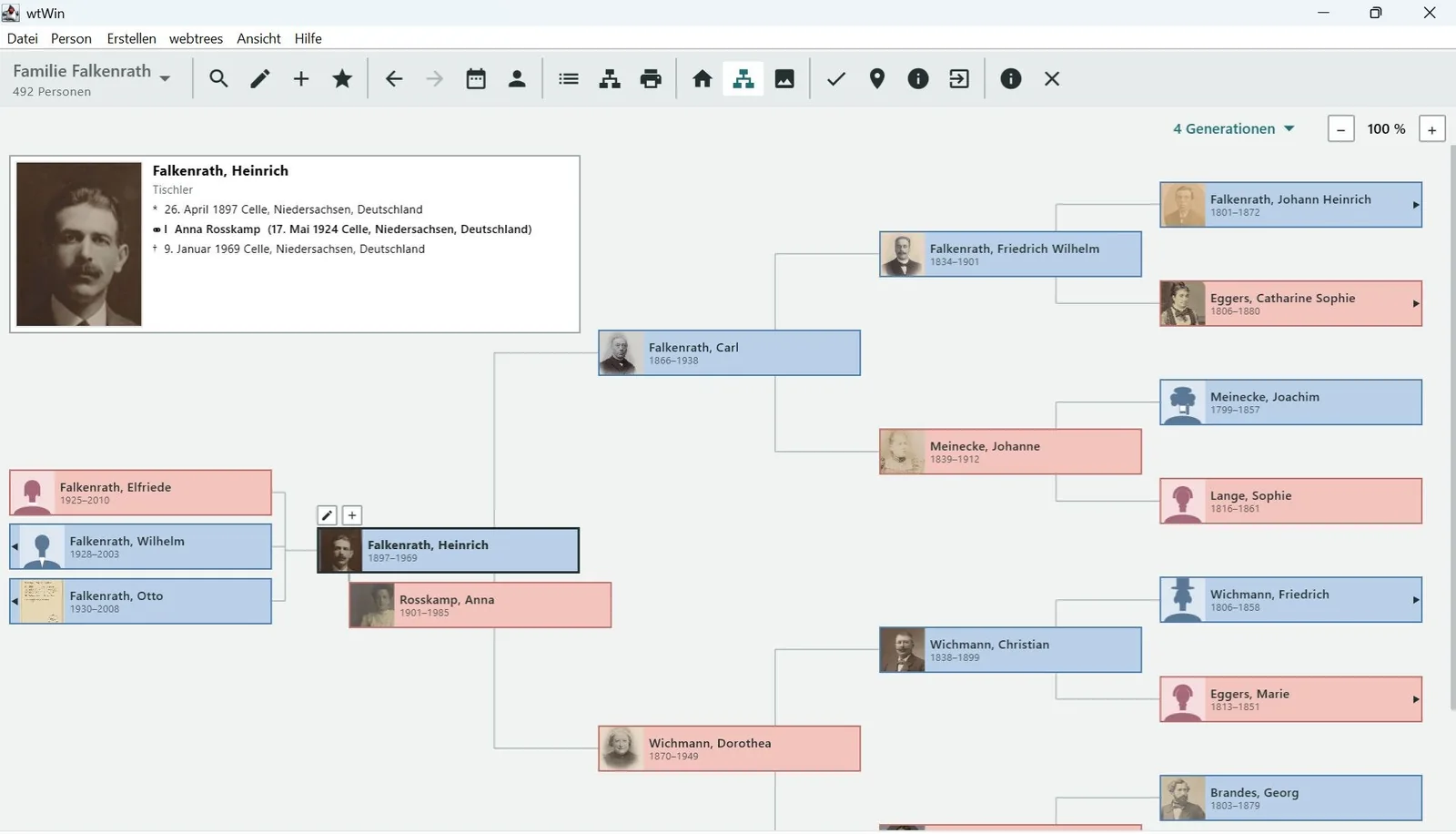1456x834 pixels.
Task: Open the Datei menu
Action: (x=23, y=38)
